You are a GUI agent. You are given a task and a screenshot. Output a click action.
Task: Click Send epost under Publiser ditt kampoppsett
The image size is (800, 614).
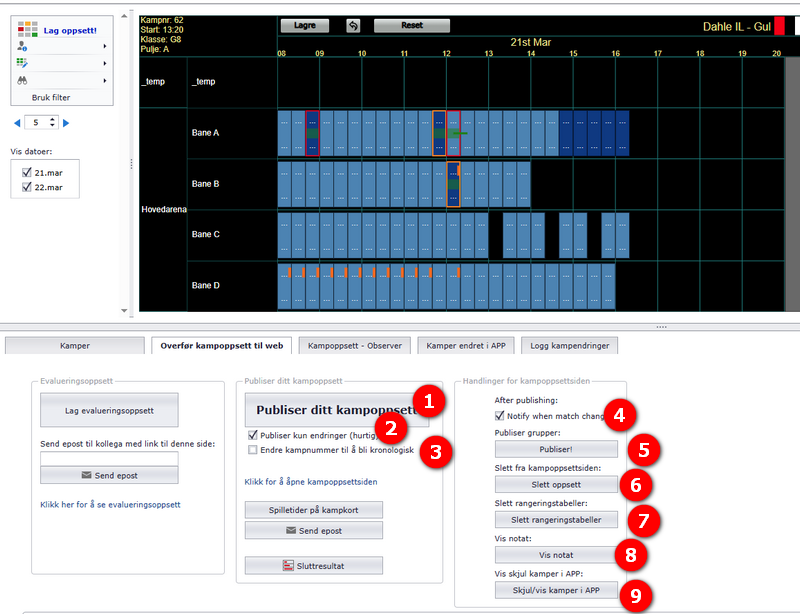[x=313, y=530]
